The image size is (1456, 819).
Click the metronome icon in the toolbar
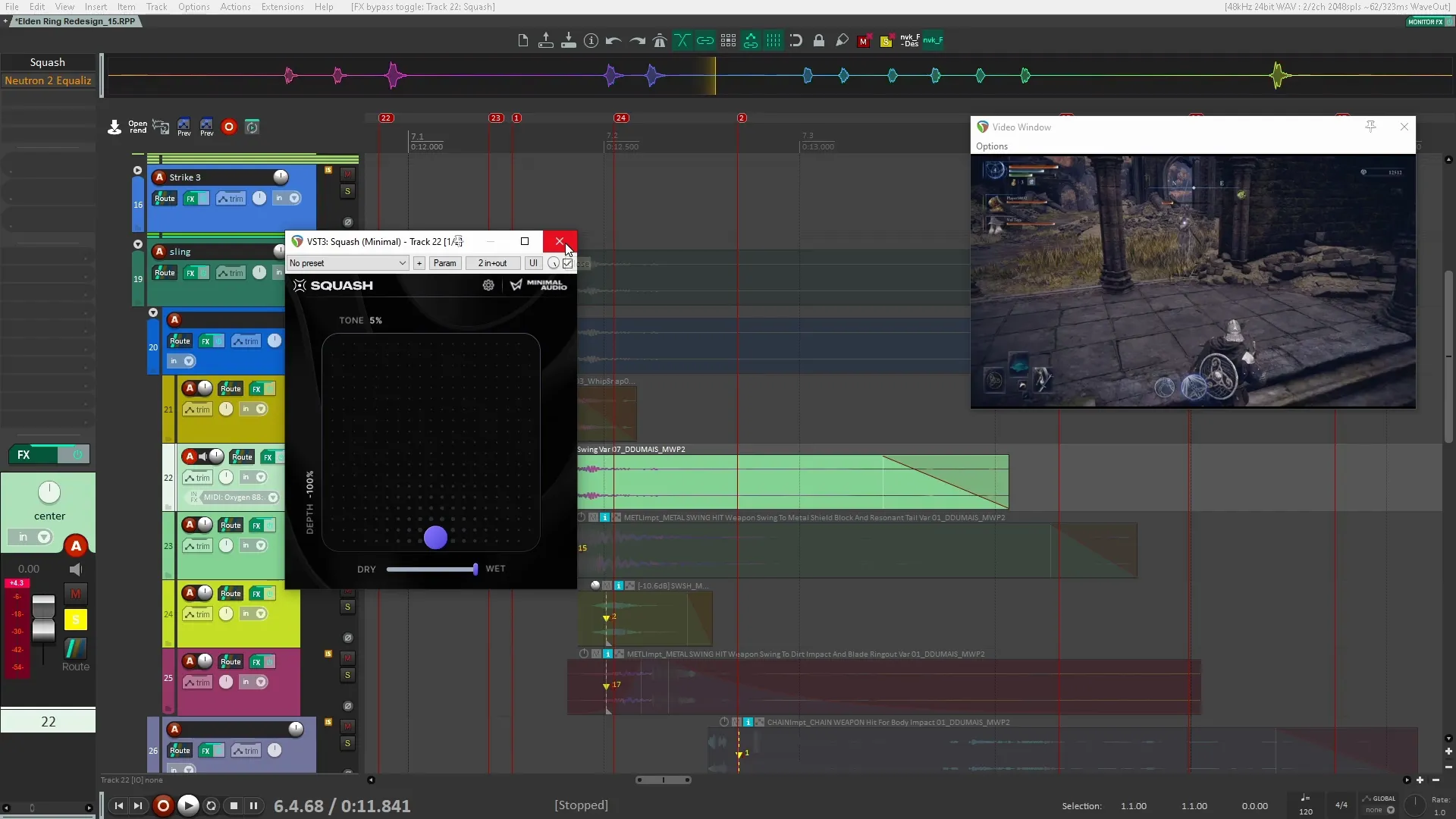661,41
